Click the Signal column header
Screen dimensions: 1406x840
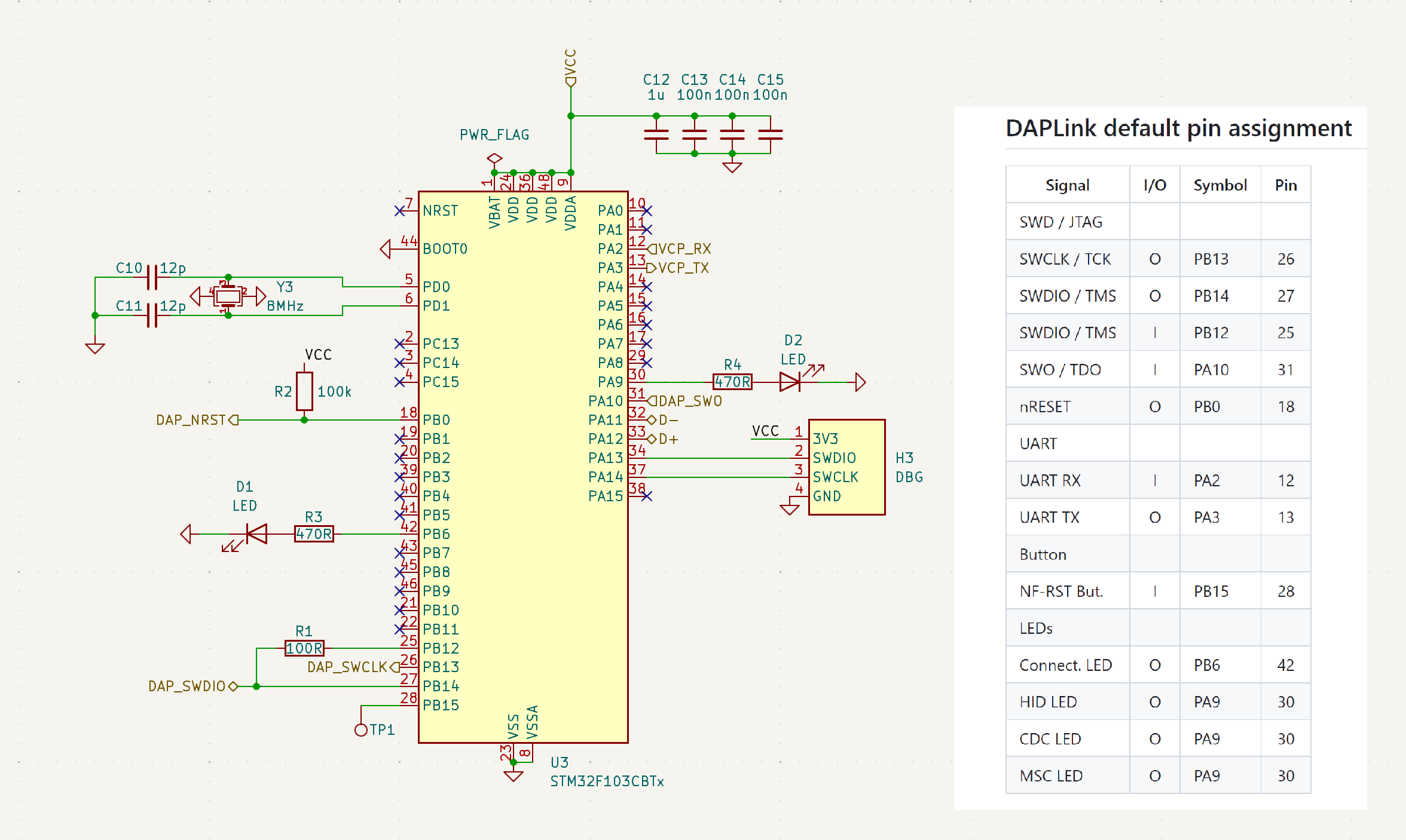click(1068, 185)
